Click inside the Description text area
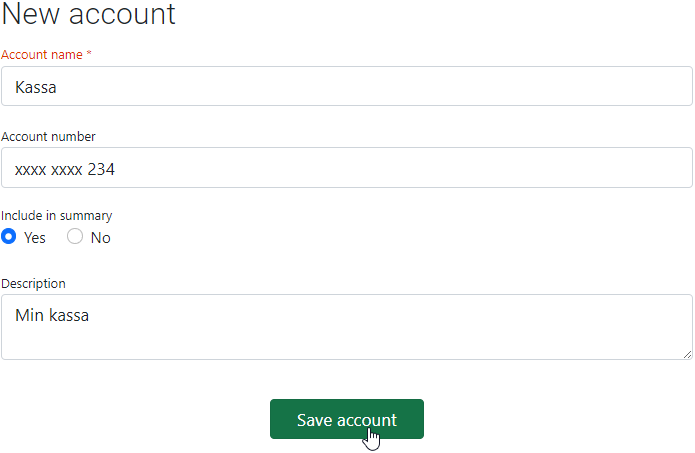Viewport: 695px width, 453px height. click(346, 328)
